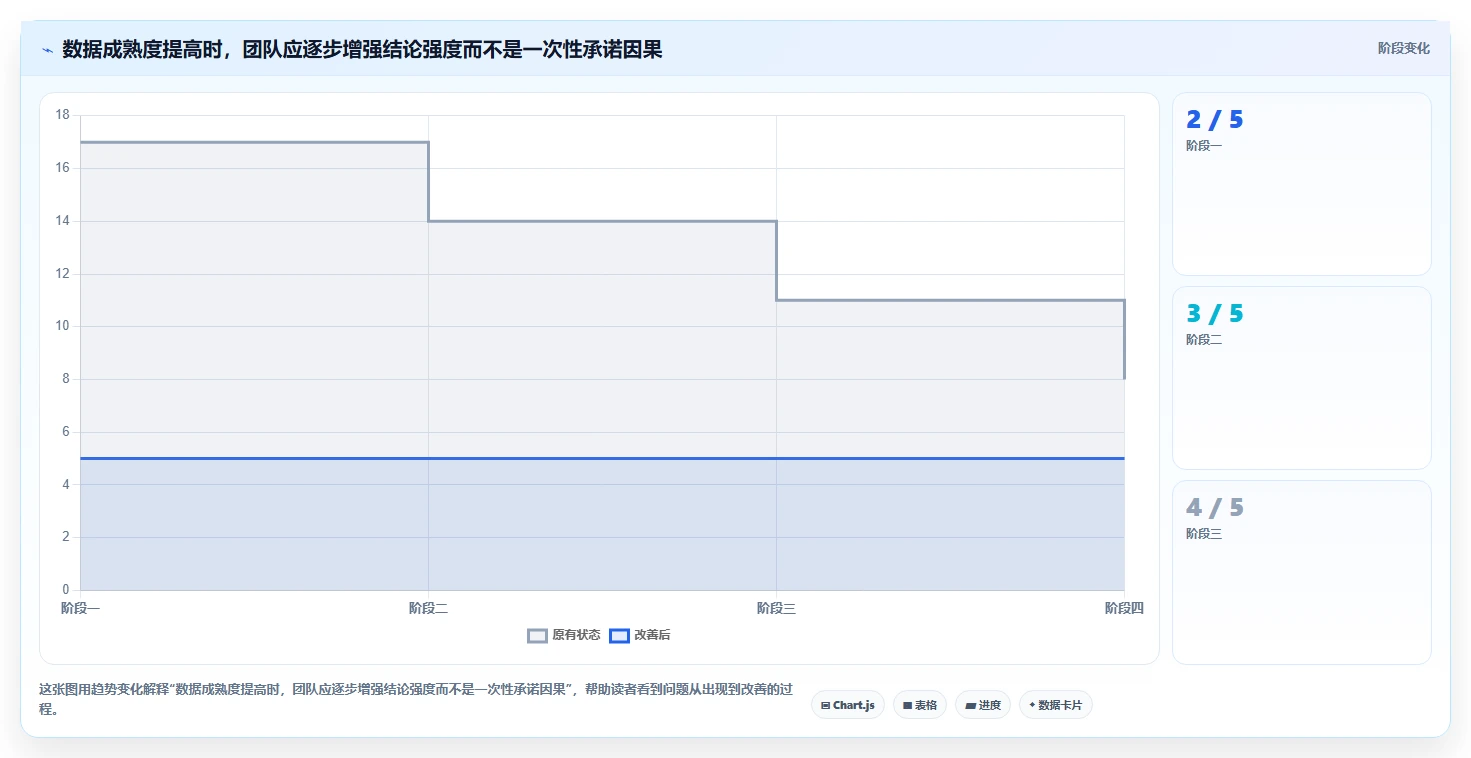Viewport: 1471px width, 758px height.
Task: Click the 阶段一 x-axis label
Action: [80, 608]
